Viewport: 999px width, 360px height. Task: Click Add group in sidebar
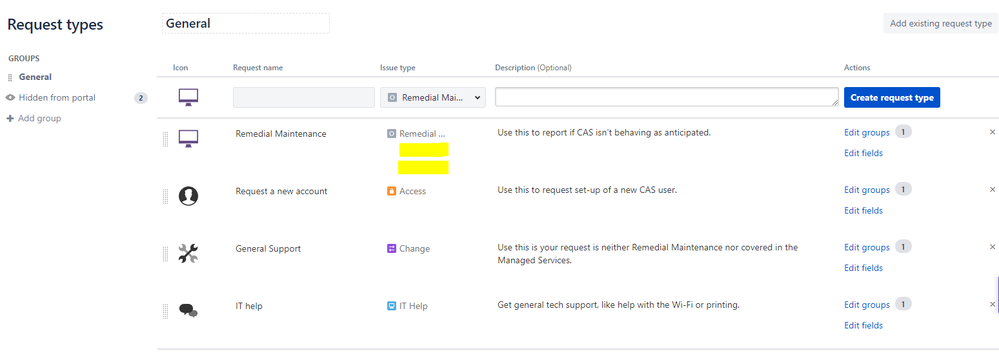(40, 119)
